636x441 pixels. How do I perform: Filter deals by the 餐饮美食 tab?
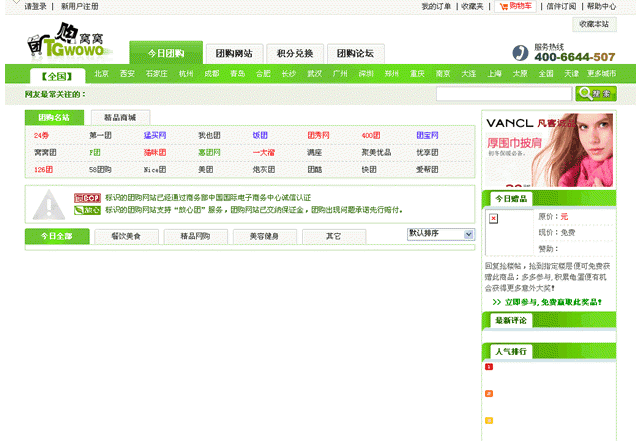click(126, 236)
